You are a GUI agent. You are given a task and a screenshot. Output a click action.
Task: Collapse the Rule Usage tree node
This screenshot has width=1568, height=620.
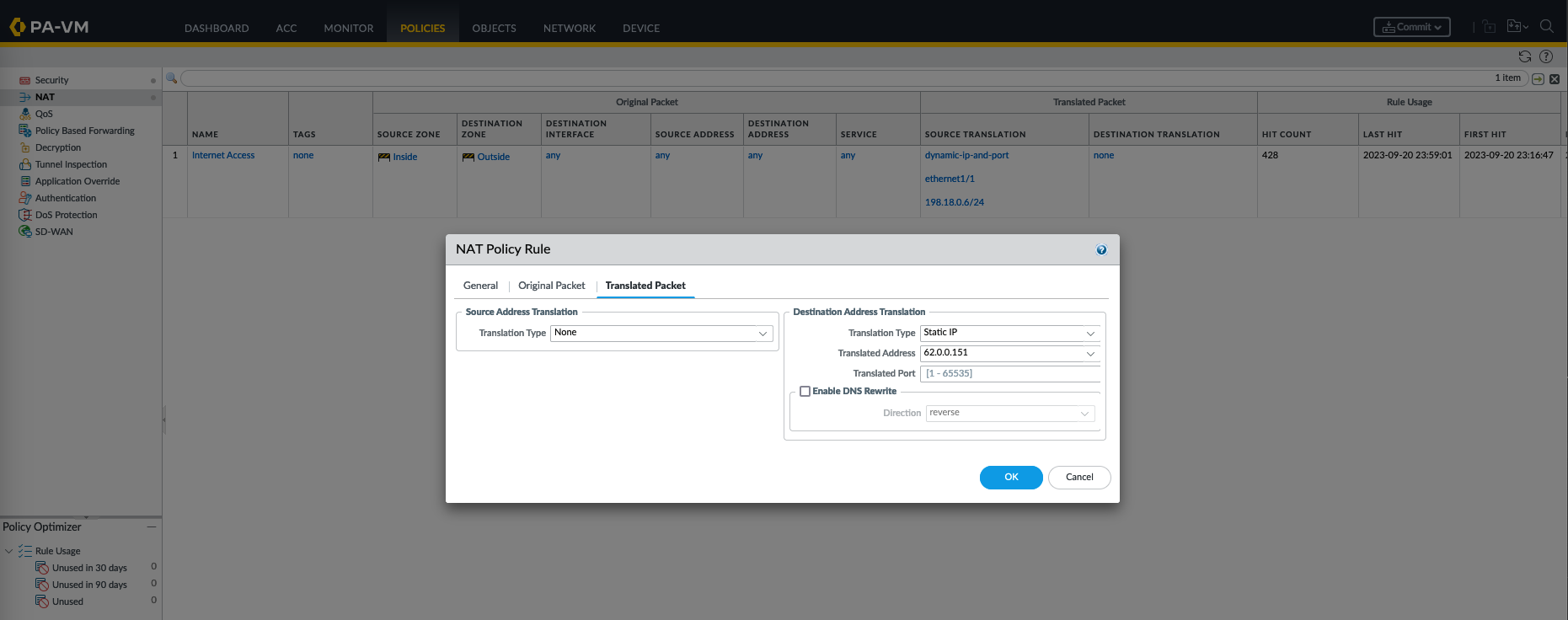9,551
